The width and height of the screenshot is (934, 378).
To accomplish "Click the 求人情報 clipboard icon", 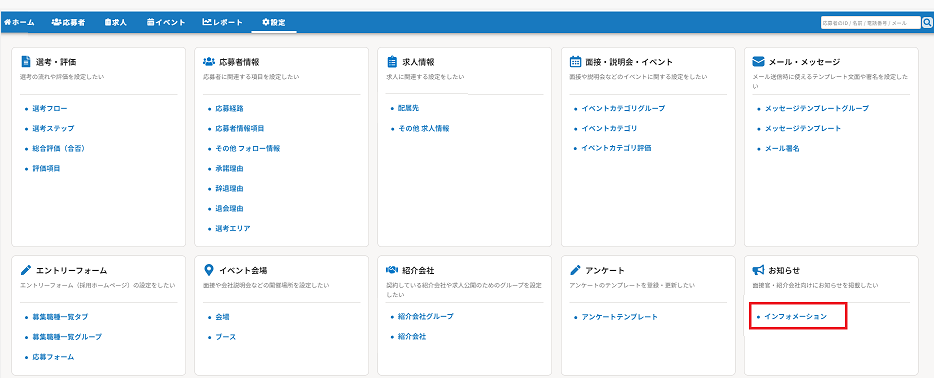I will pyautogui.click(x=391, y=61).
